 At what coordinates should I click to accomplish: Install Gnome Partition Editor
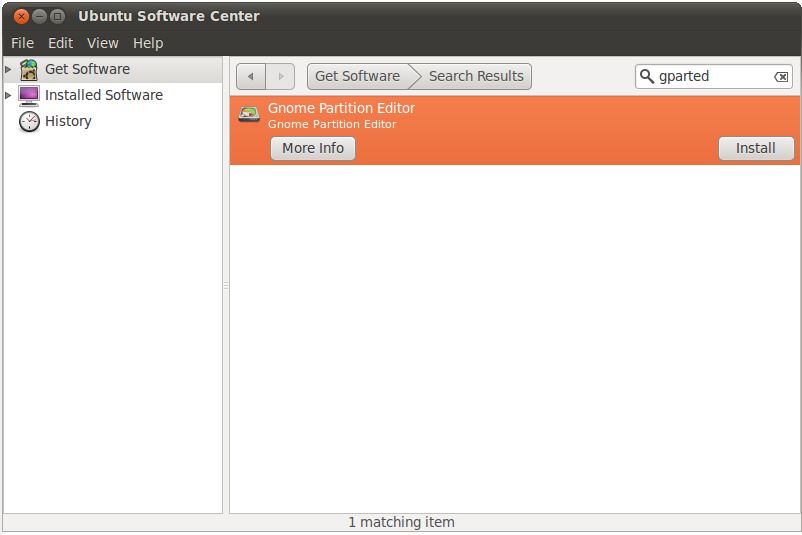(x=755, y=148)
